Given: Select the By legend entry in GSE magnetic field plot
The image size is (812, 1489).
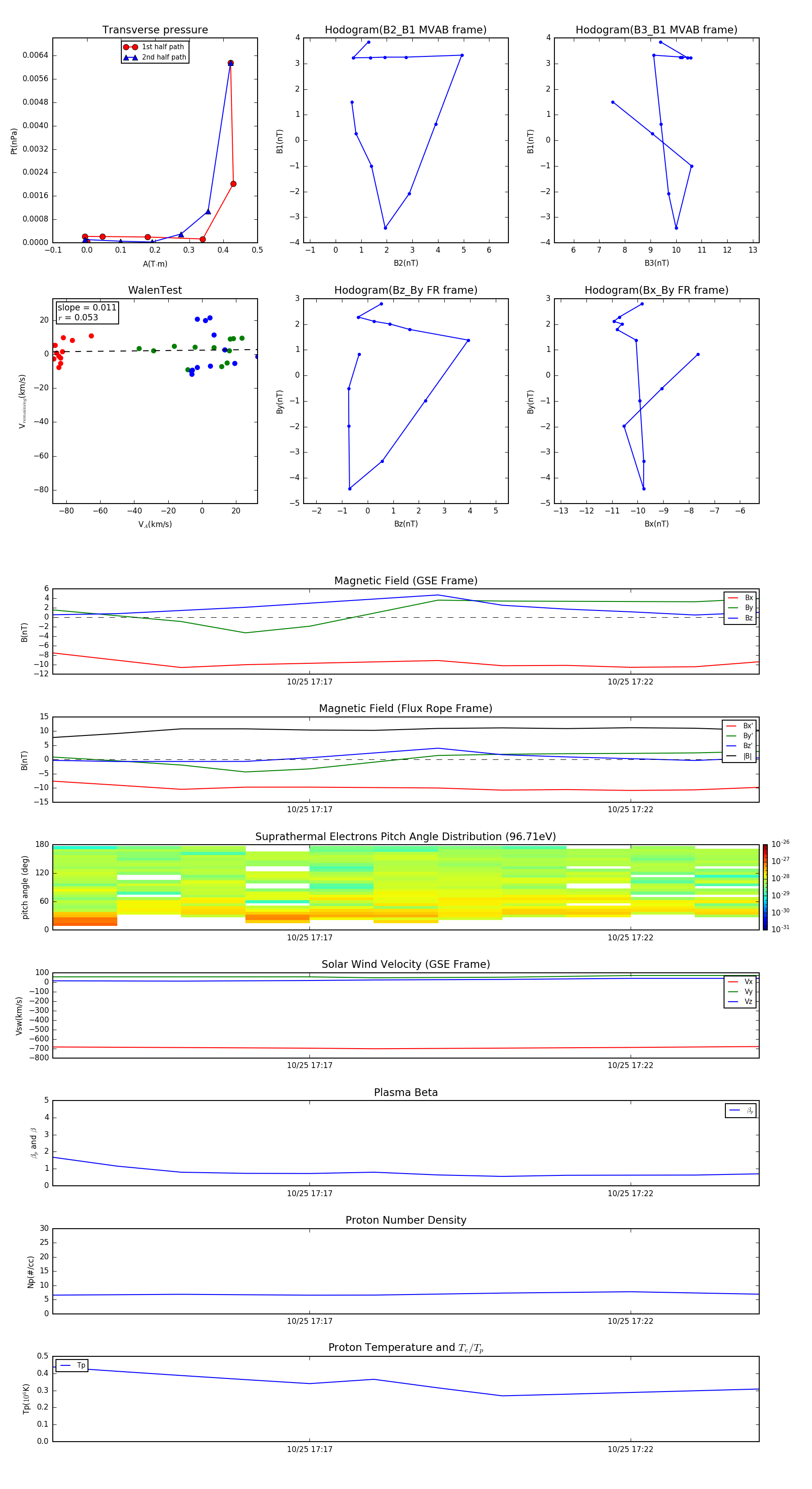Looking at the screenshot, I should (x=740, y=607).
